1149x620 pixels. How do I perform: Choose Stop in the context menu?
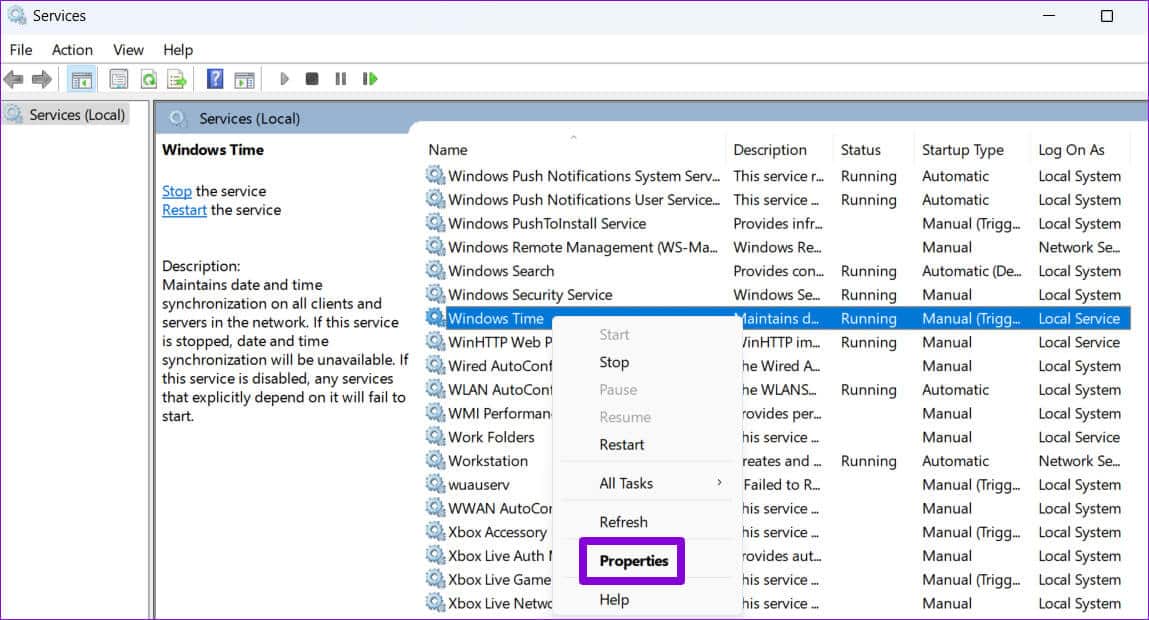(614, 362)
